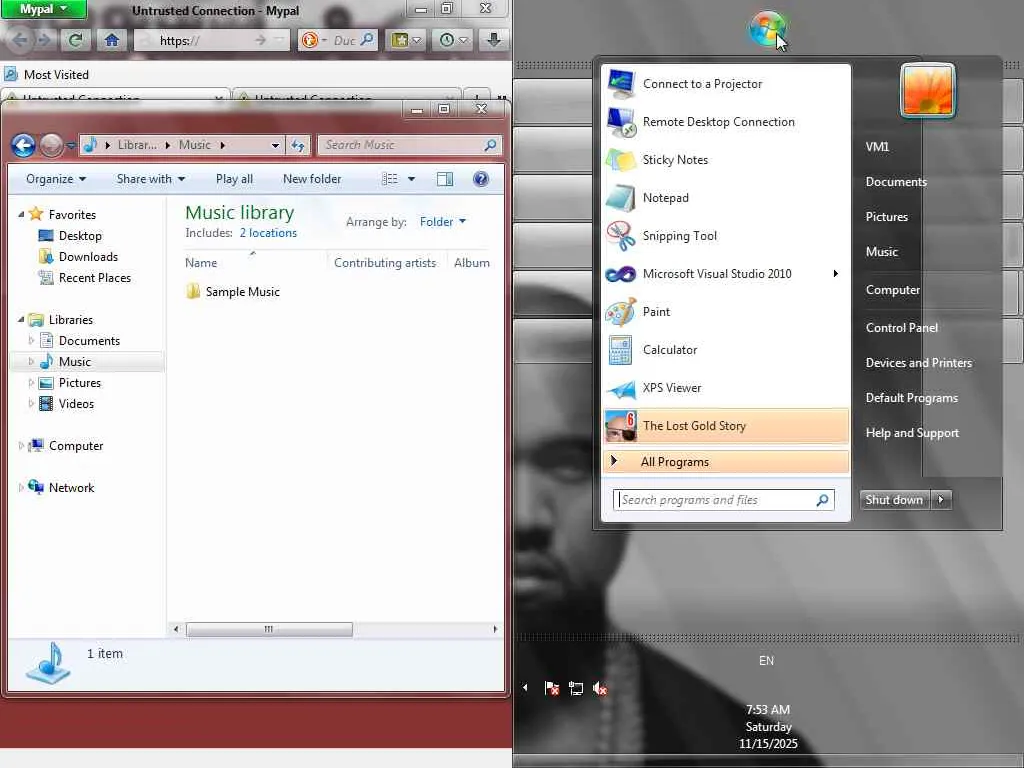
Task: Expand the Computer node in navigation pane
Action: tap(21, 445)
